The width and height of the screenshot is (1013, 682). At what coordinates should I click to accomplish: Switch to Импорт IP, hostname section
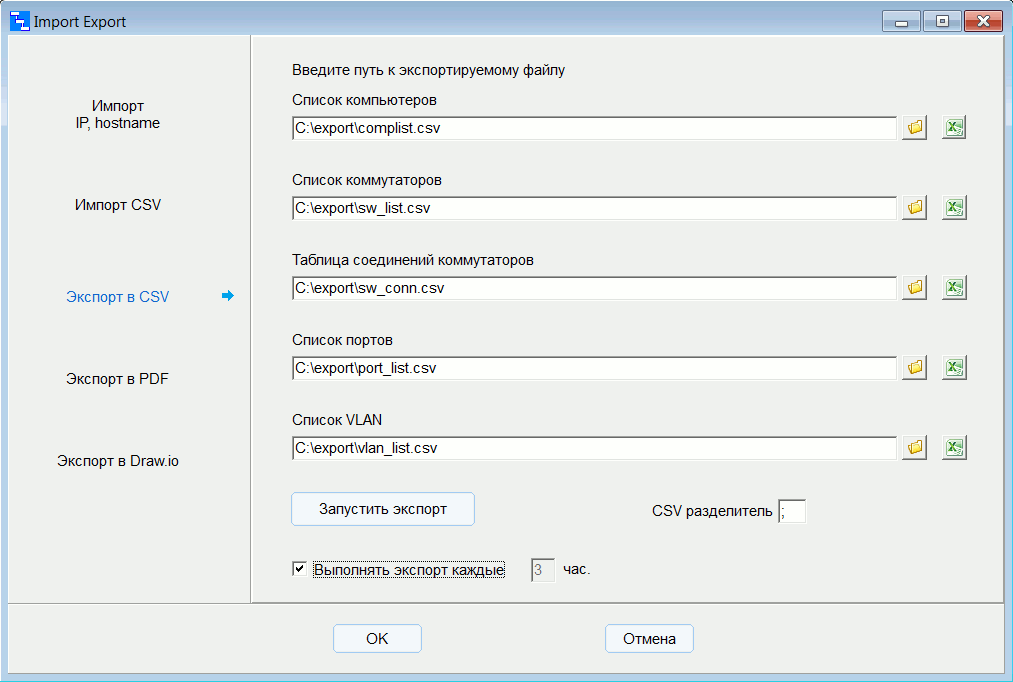[118, 115]
